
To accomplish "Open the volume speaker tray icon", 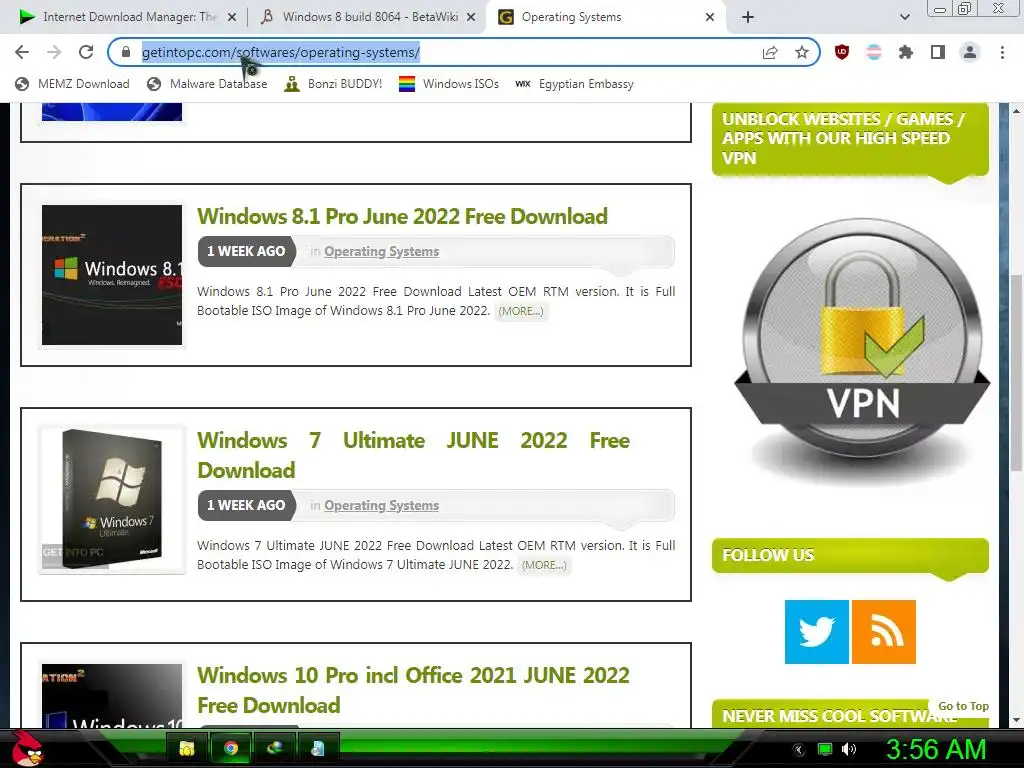I will point(849,750).
